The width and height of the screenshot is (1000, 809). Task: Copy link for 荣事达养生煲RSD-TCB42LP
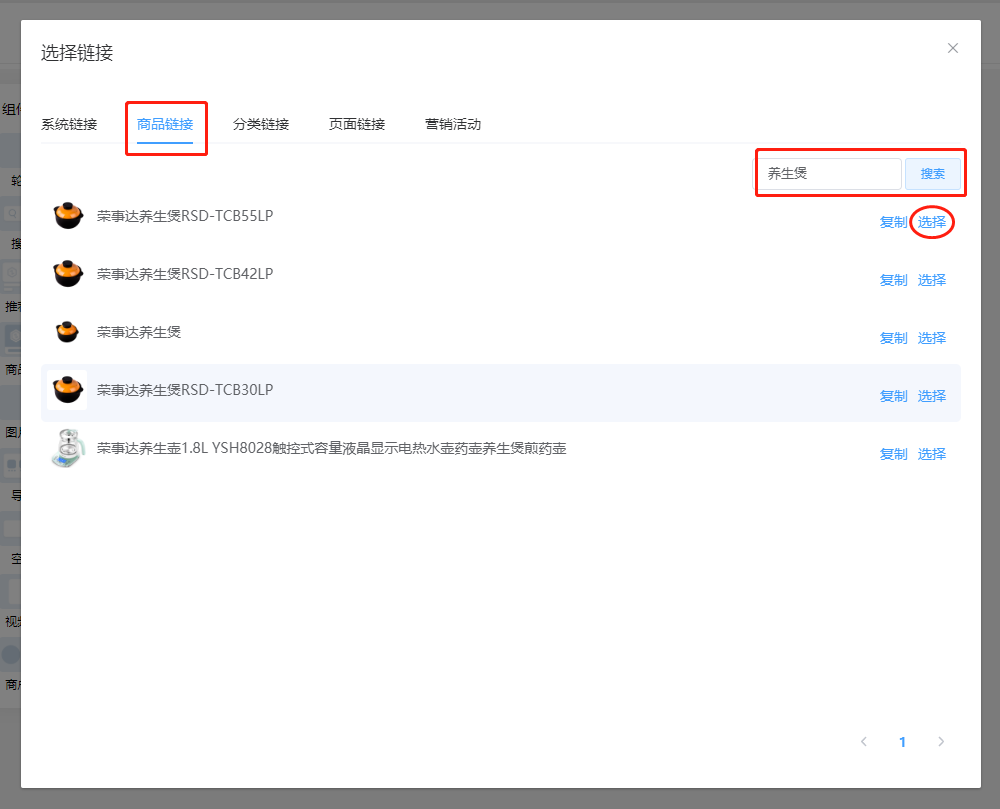click(x=893, y=281)
